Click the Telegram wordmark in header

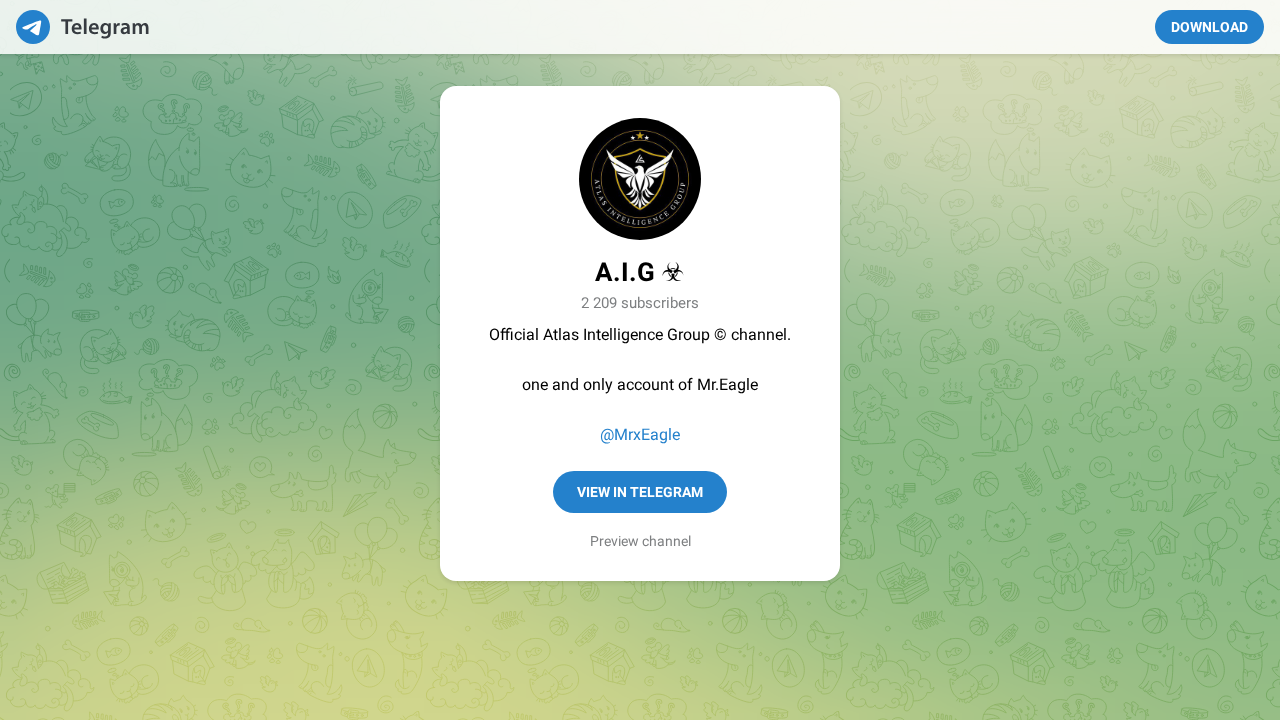pyautogui.click(x=105, y=28)
